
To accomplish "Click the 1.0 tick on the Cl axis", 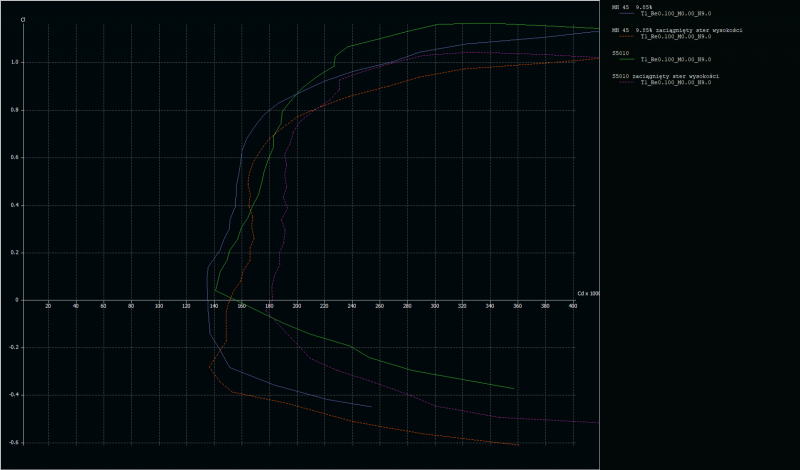I will 14,62.
